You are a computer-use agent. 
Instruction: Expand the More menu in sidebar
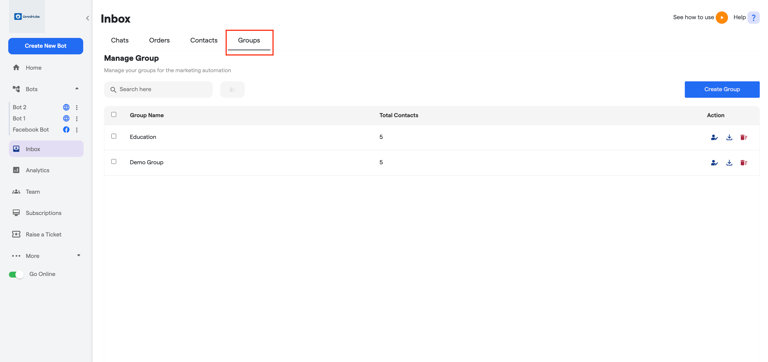[78, 256]
